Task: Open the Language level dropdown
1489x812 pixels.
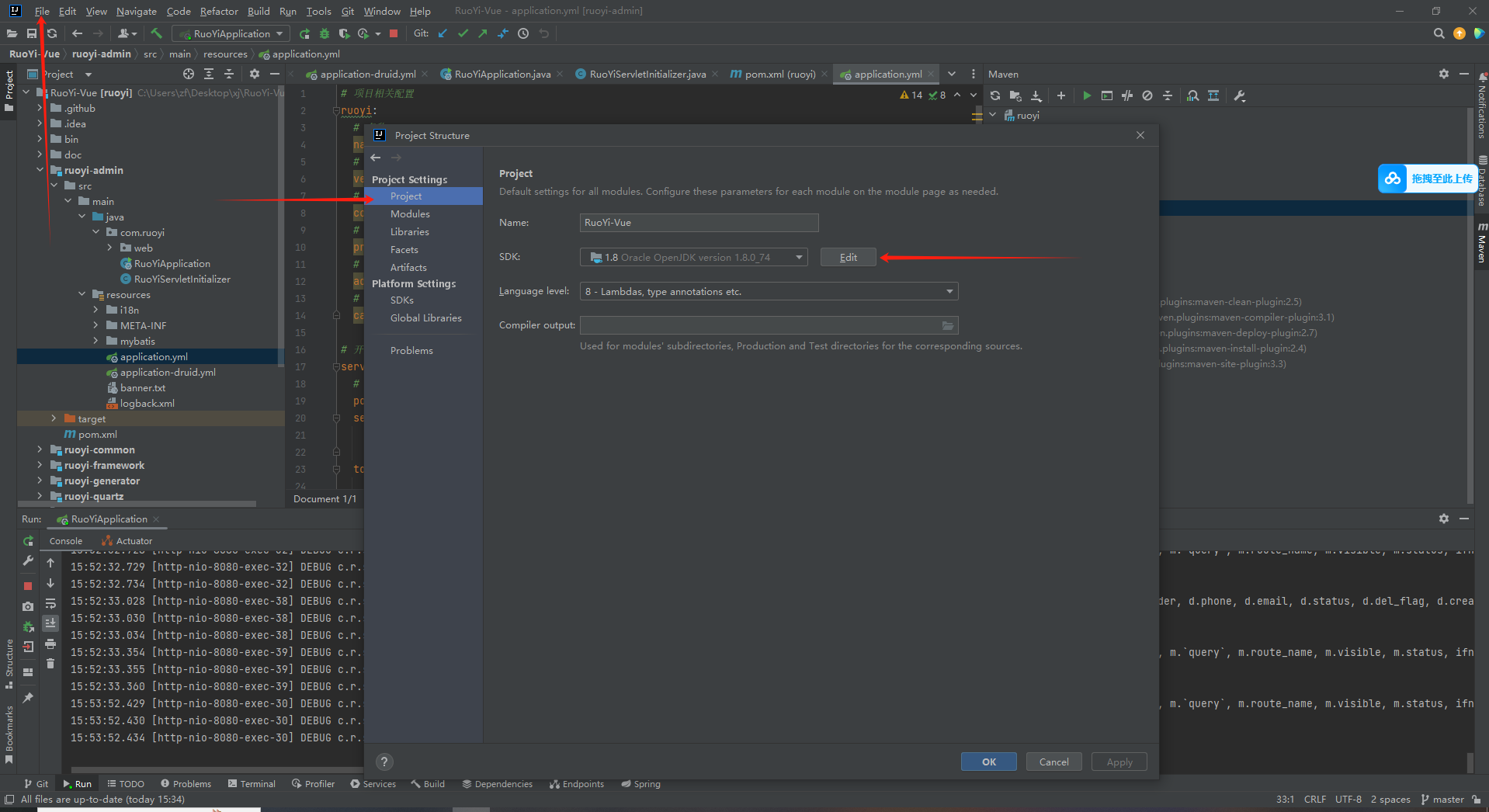Action: 949,291
